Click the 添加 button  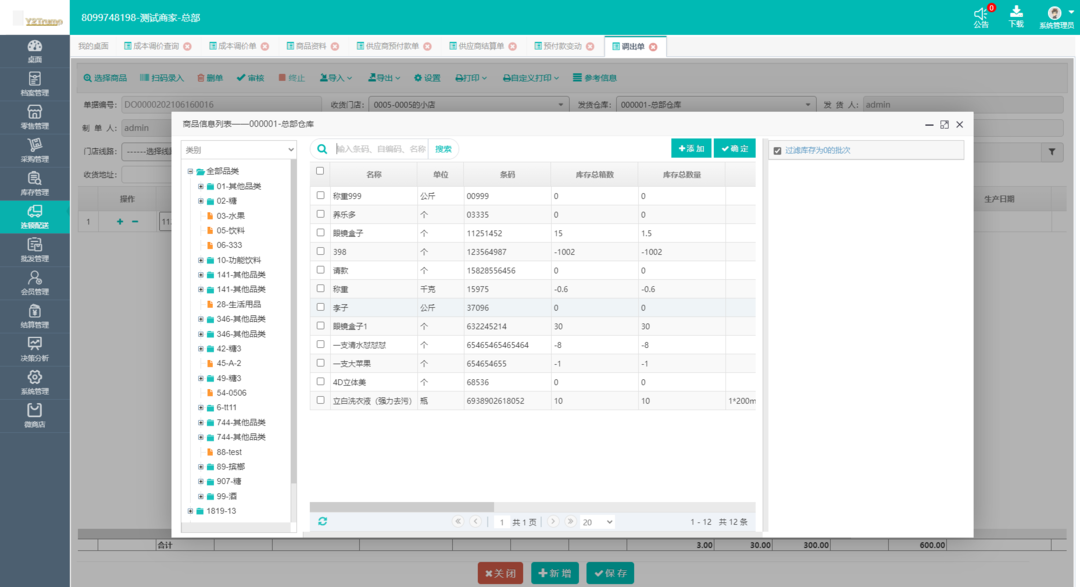pos(690,149)
